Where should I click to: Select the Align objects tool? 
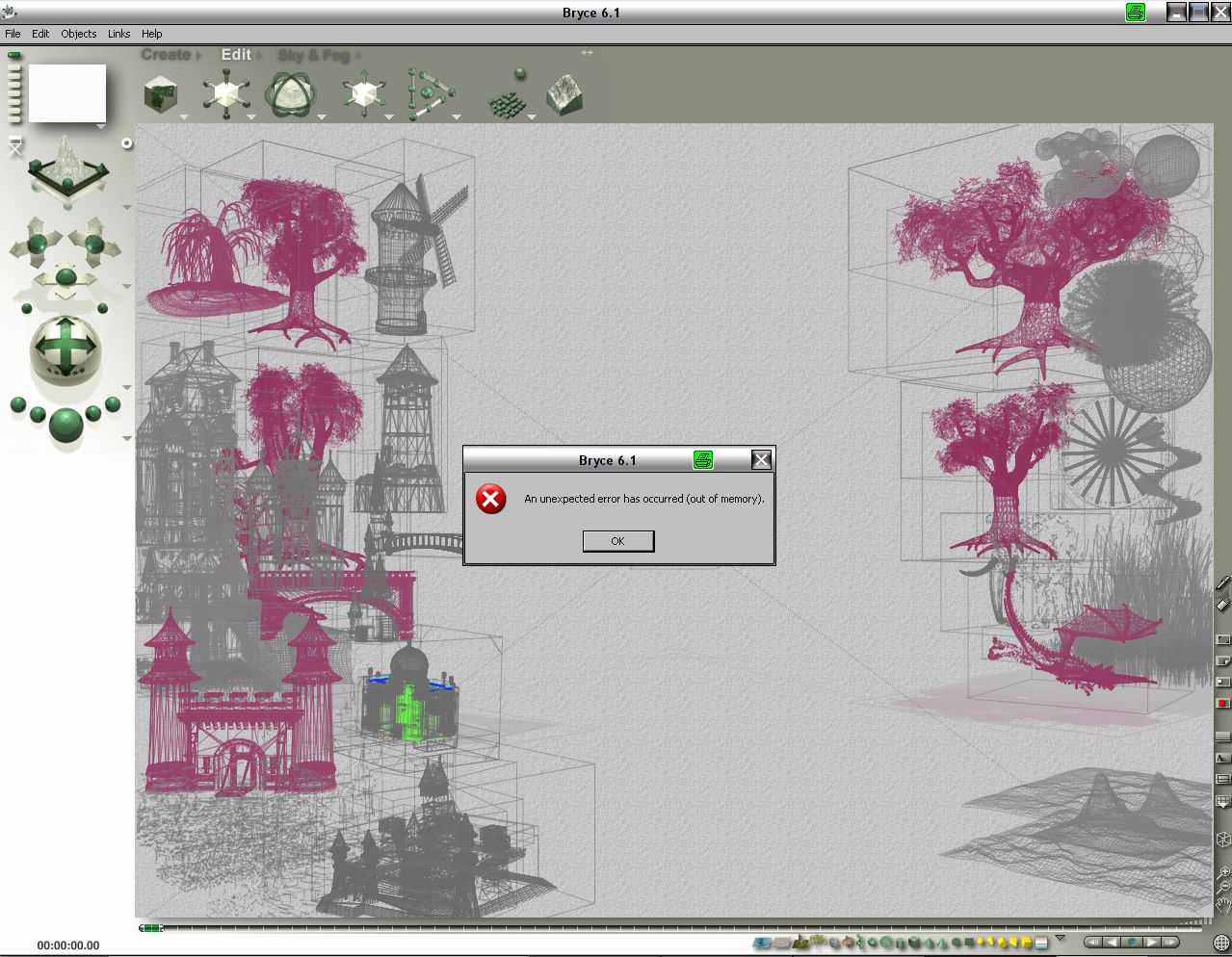[x=431, y=94]
